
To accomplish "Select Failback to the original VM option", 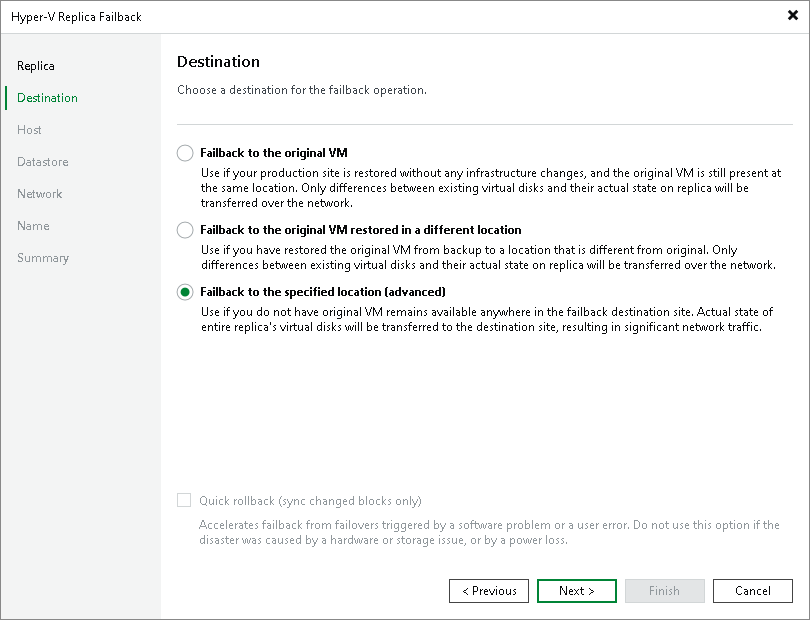I will point(185,153).
